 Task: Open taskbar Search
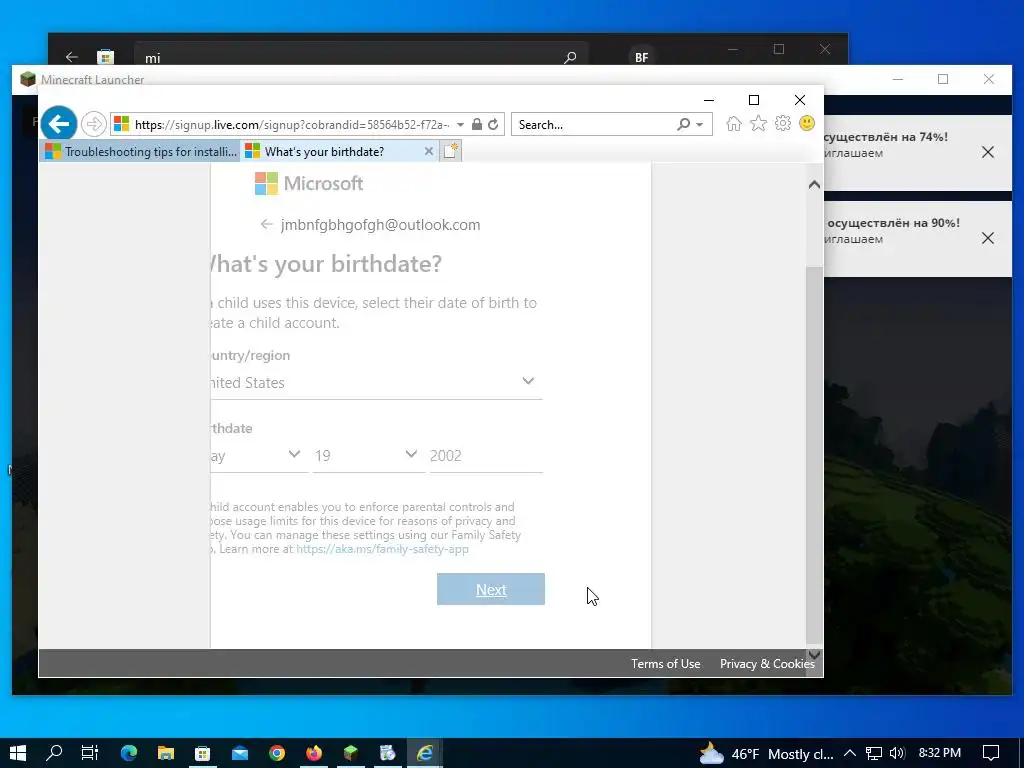coord(54,753)
